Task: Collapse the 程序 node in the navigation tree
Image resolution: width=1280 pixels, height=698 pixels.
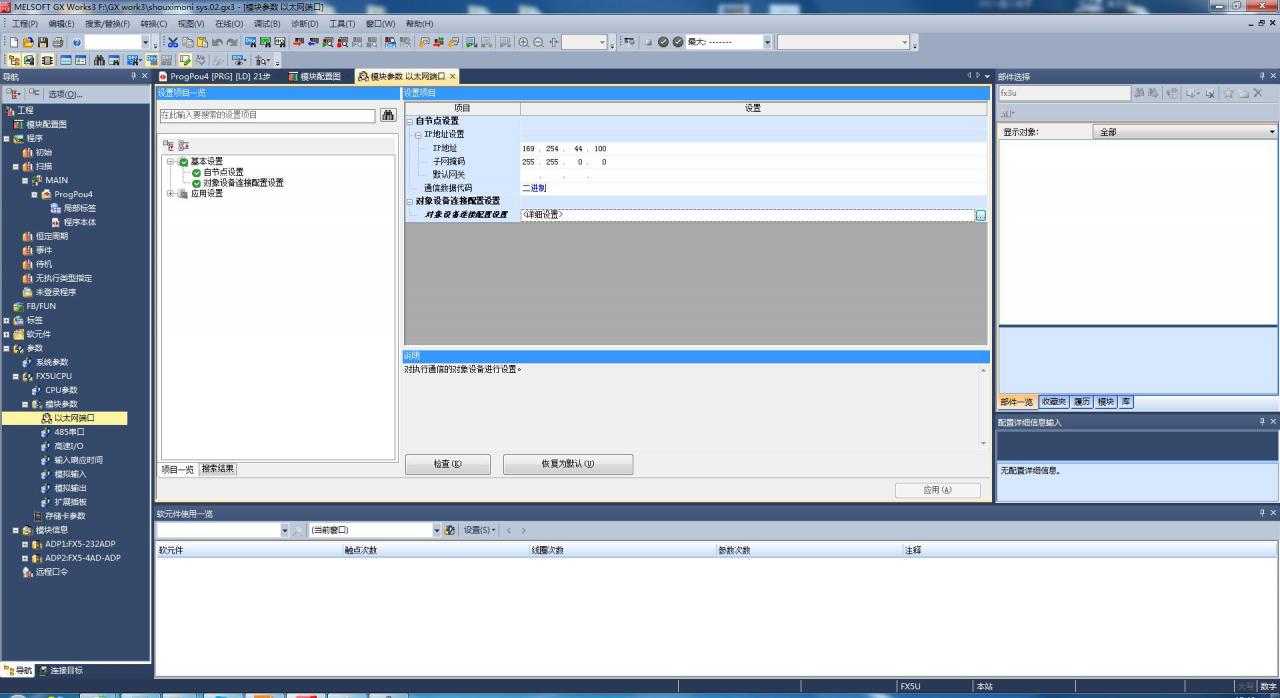Action: tap(6, 138)
